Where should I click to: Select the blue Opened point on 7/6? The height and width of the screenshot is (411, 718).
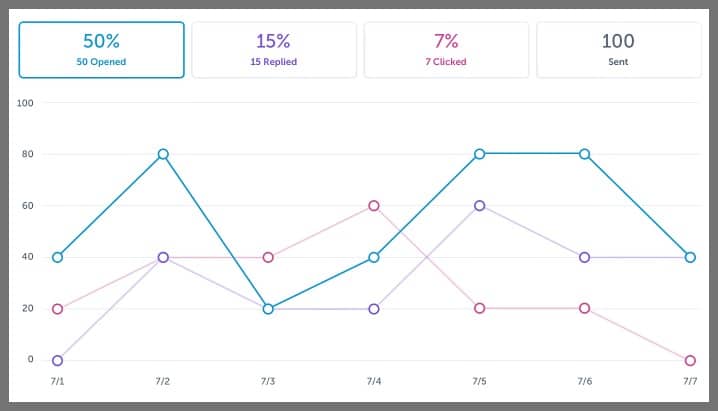pyautogui.click(x=585, y=154)
